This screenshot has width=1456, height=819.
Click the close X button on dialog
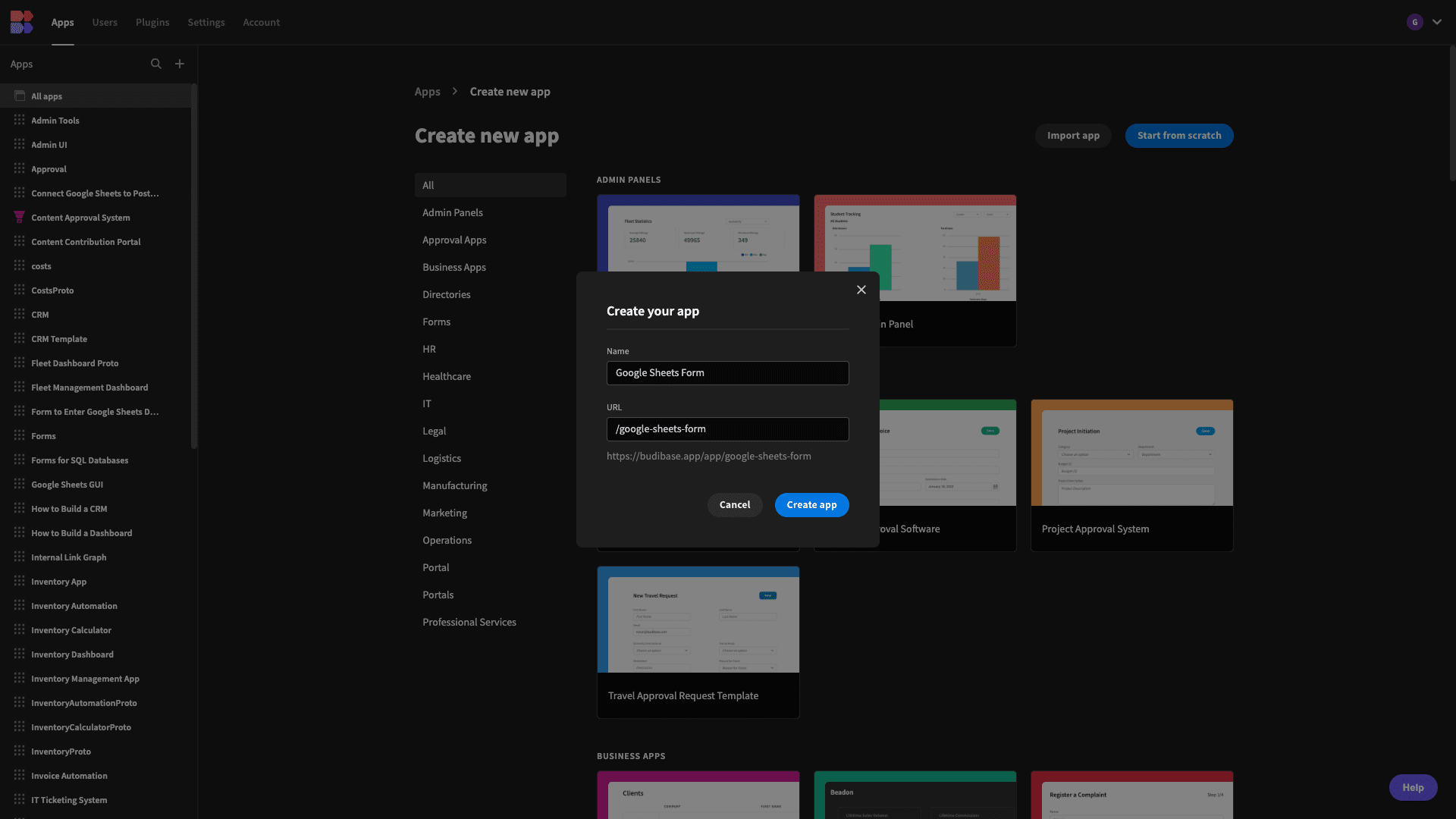pyautogui.click(x=860, y=290)
